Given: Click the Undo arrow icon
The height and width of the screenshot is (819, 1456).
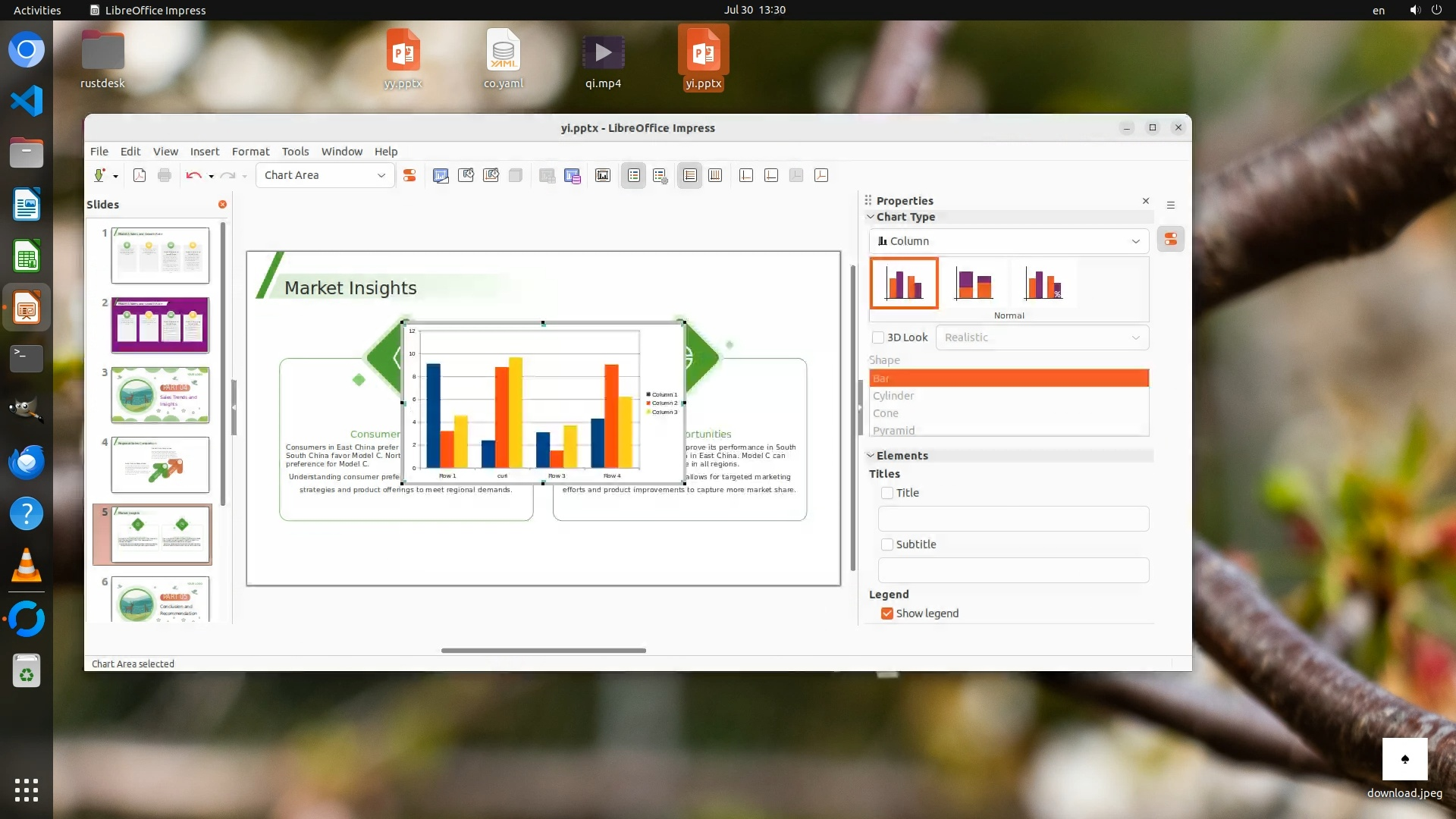Looking at the screenshot, I should pyautogui.click(x=193, y=175).
